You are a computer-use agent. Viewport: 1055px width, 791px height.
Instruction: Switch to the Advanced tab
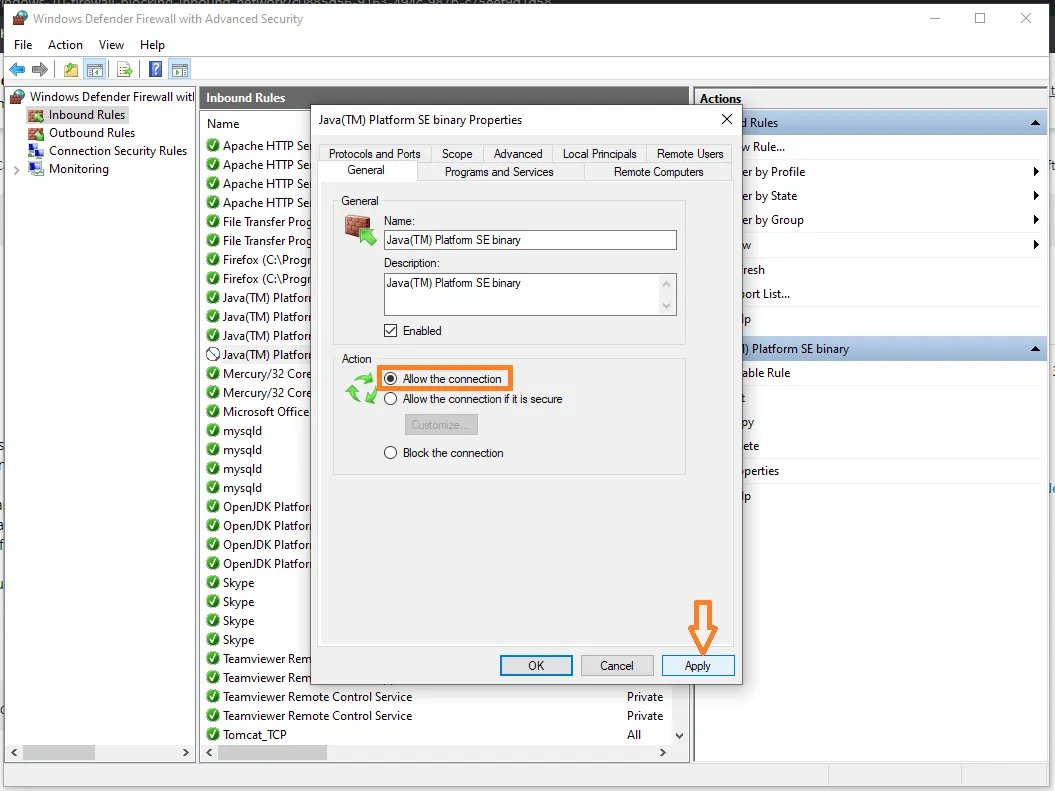(518, 154)
